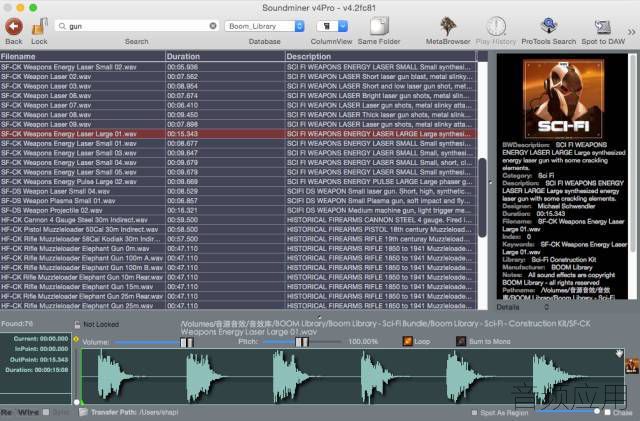Viewport: 640px width, 421px height.
Task: Open the Boom_Library database dropdown
Action: (264, 26)
